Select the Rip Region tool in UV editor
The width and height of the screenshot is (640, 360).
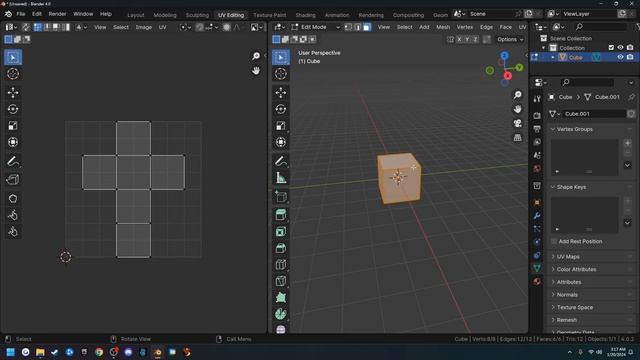pyautogui.click(x=13, y=180)
